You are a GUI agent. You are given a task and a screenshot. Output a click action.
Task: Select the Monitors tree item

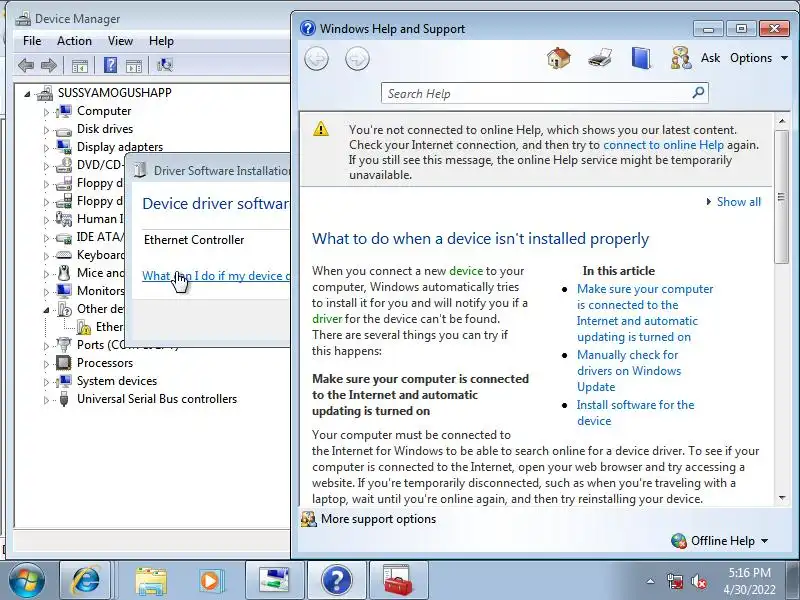pyautogui.click(x=101, y=291)
